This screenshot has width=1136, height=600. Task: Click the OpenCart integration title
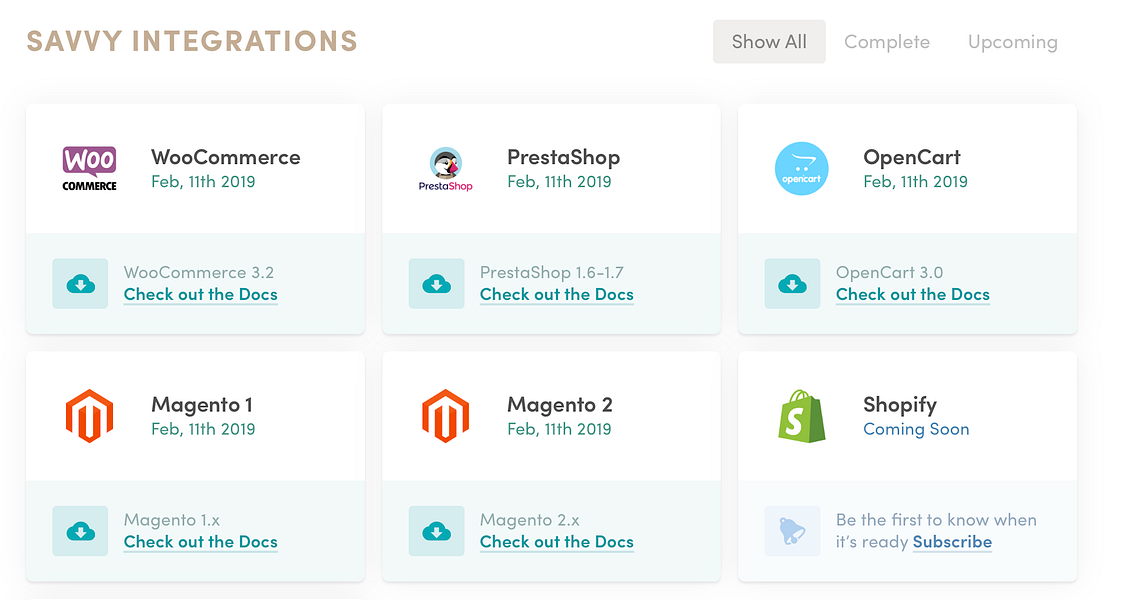coord(912,157)
